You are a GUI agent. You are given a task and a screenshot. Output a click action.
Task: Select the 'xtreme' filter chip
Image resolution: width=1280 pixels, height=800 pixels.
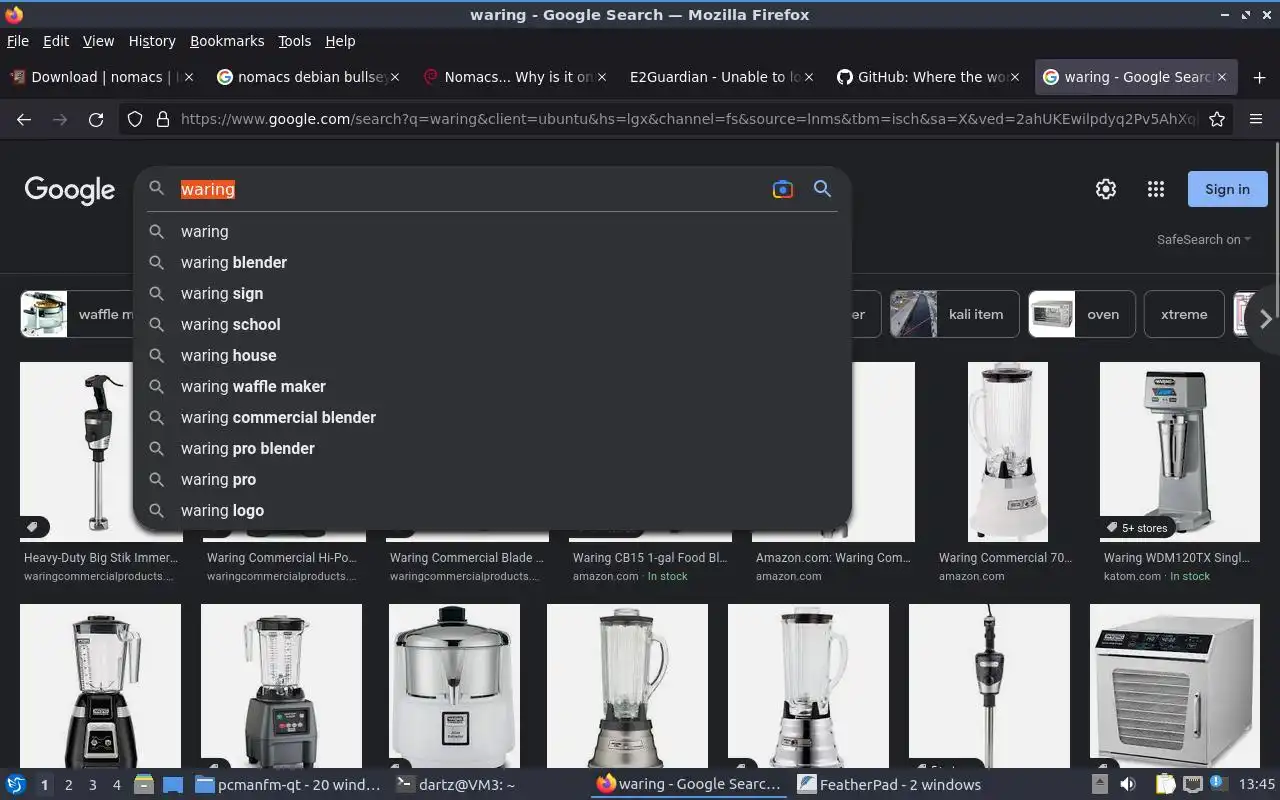1184,314
